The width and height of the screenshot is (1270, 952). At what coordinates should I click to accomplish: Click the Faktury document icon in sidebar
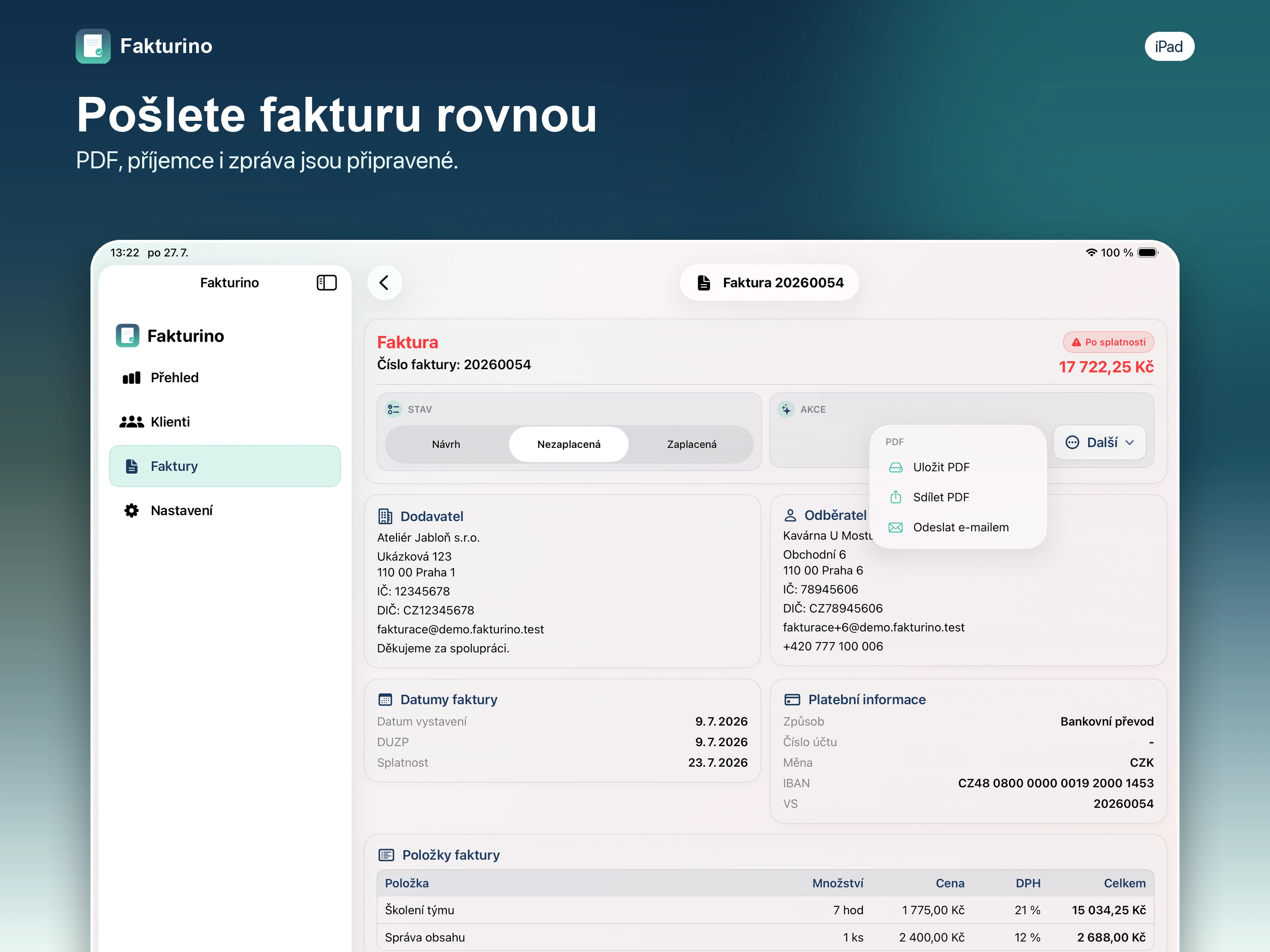pyautogui.click(x=132, y=466)
